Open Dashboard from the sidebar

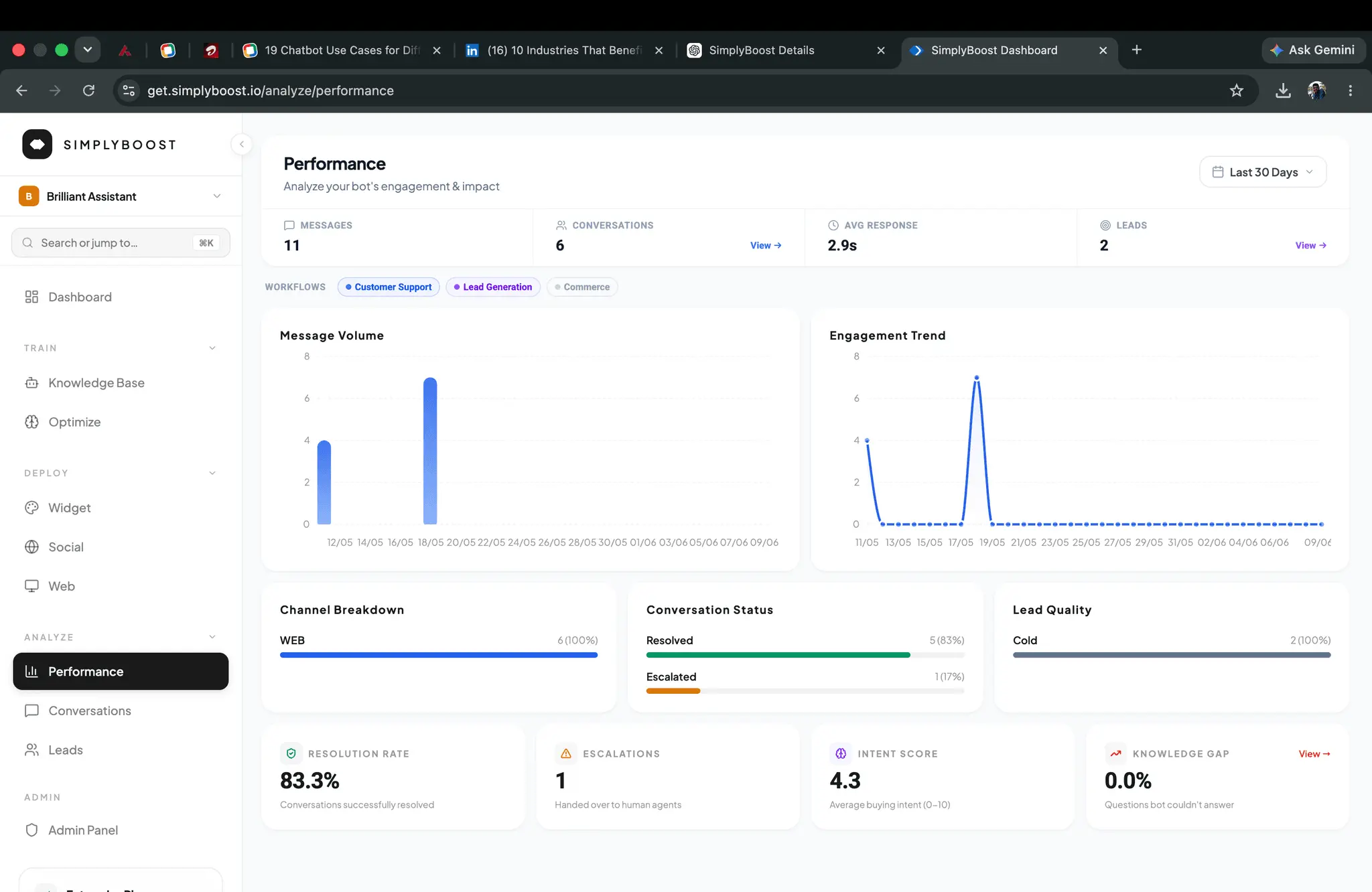[121, 297]
